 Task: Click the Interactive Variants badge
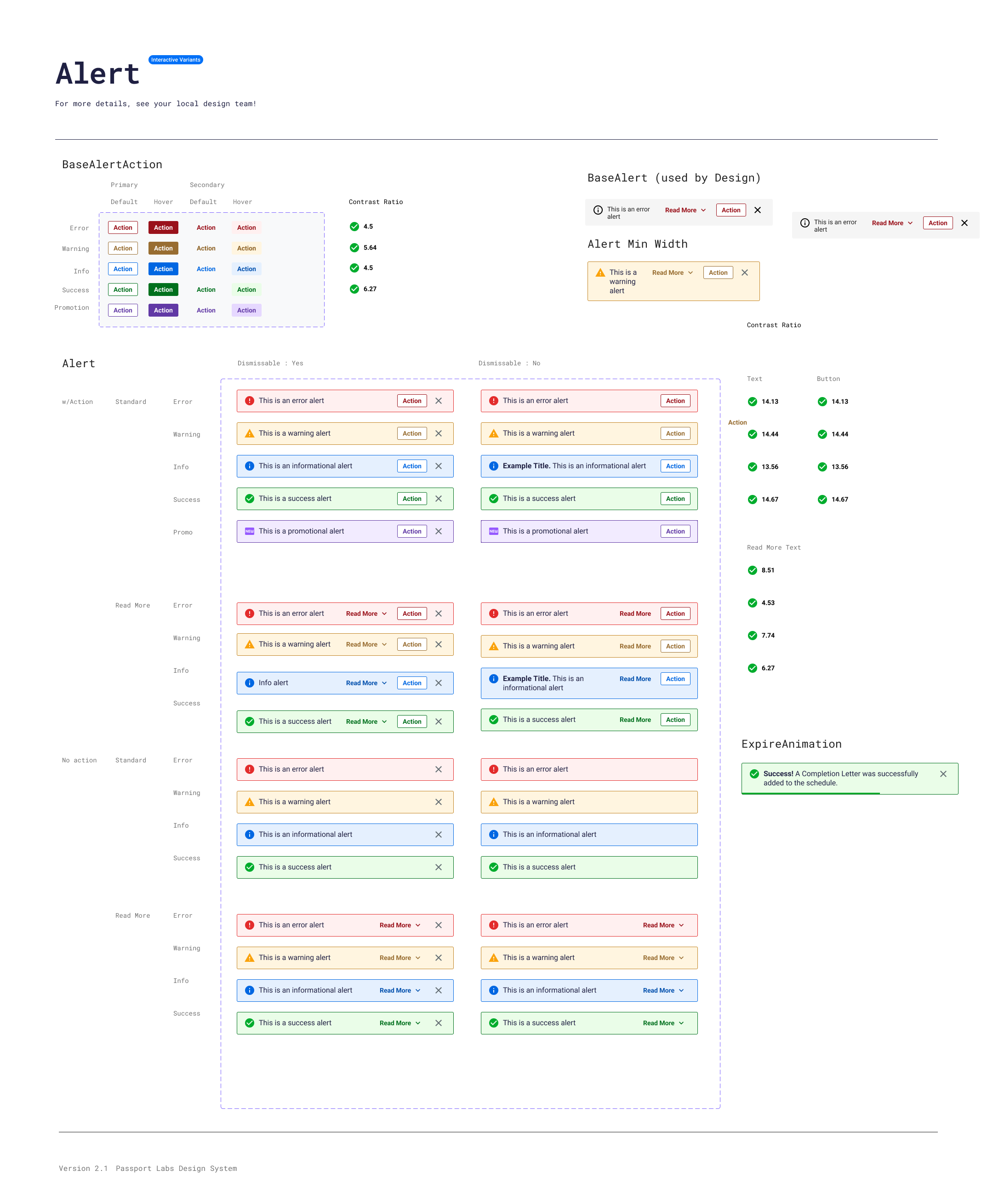(x=176, y=59)
